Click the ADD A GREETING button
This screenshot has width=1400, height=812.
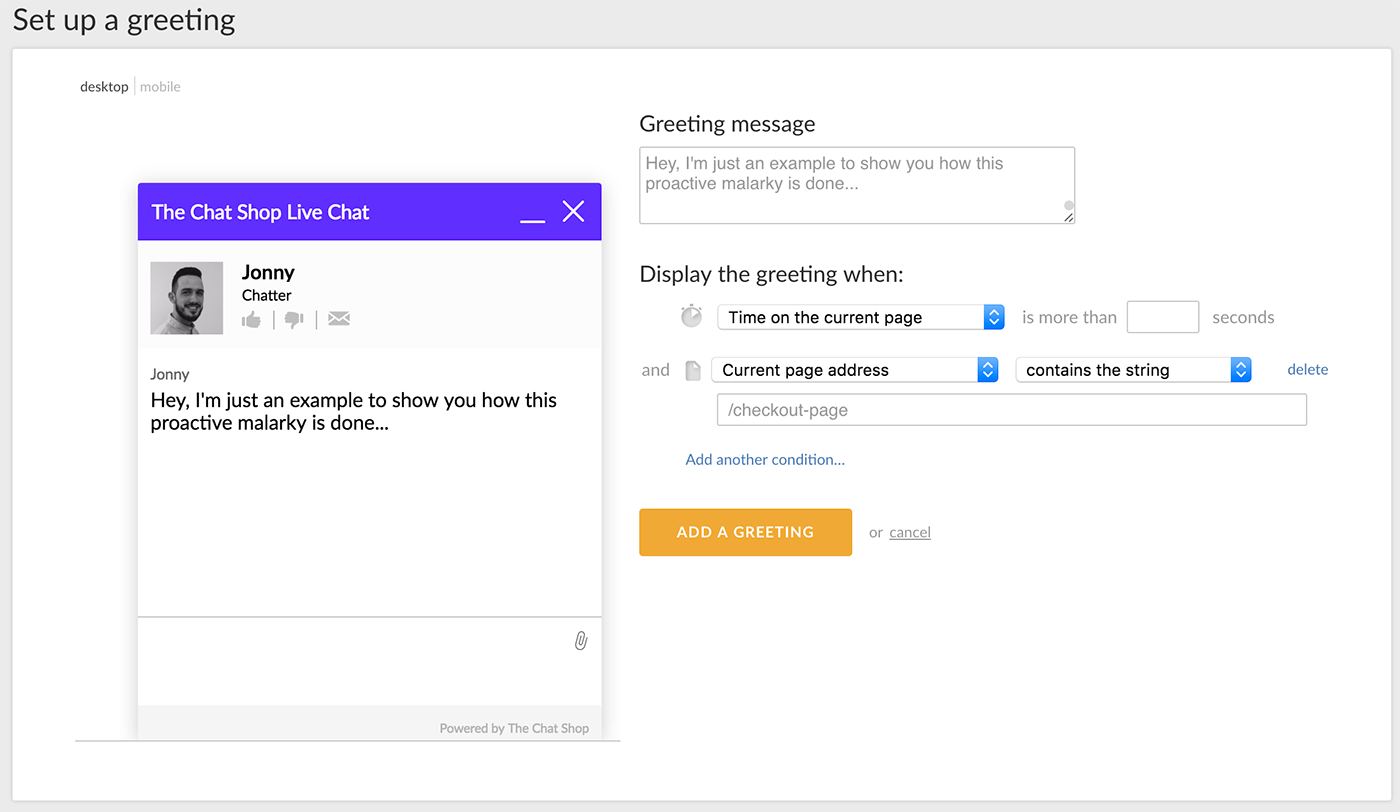pyautogui.click(x=746, y=532)
